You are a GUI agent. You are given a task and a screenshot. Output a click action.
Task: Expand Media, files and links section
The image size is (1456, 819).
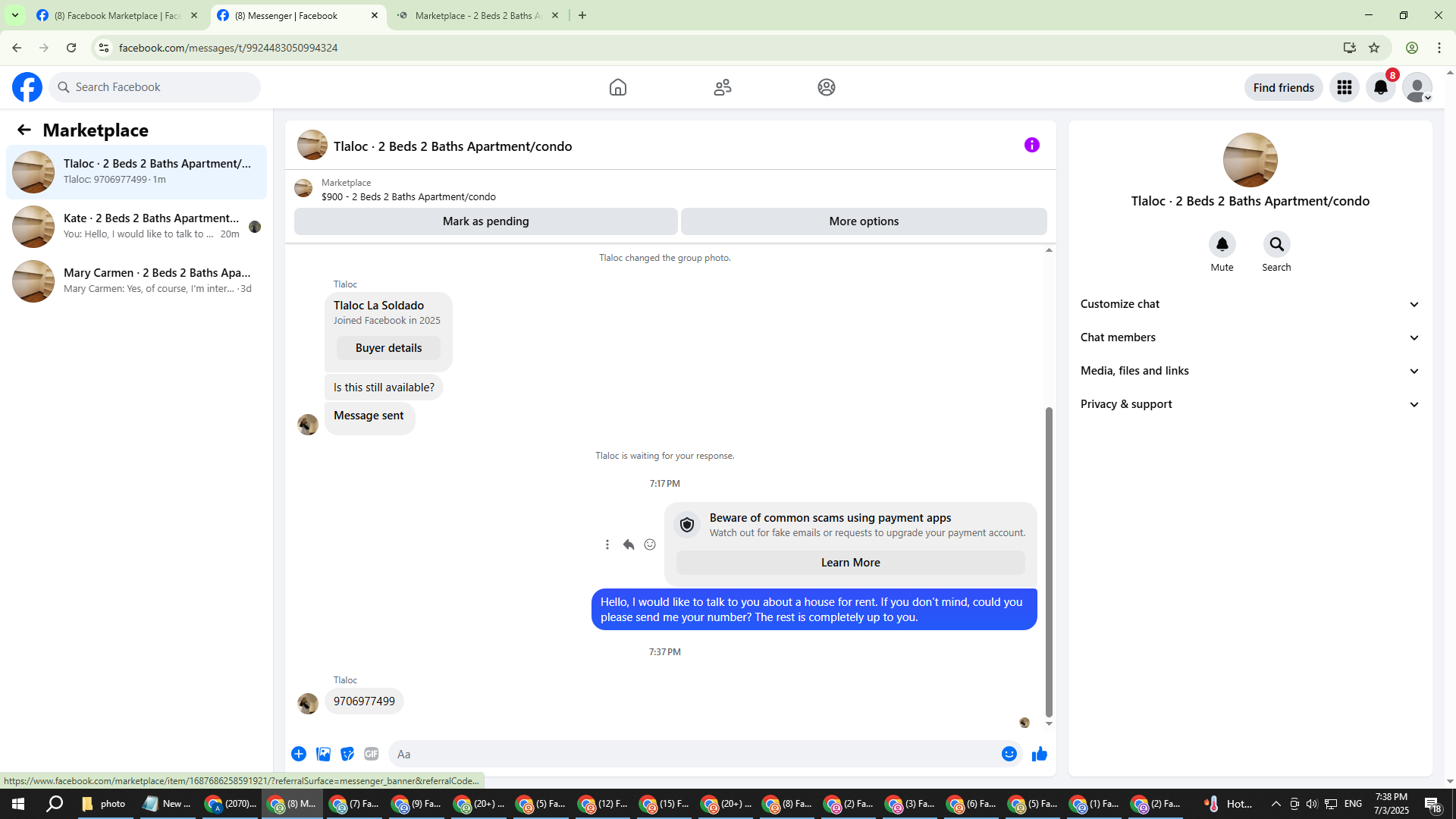1249,371
